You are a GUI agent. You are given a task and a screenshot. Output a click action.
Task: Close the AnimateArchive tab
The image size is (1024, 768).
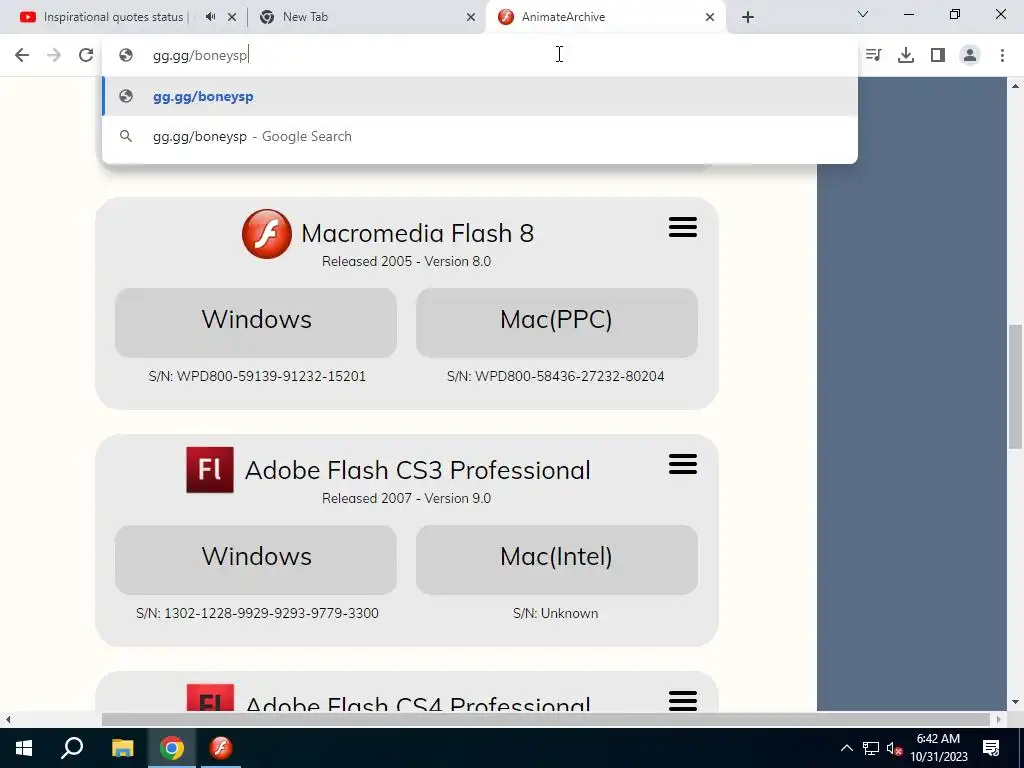[710, 17]
